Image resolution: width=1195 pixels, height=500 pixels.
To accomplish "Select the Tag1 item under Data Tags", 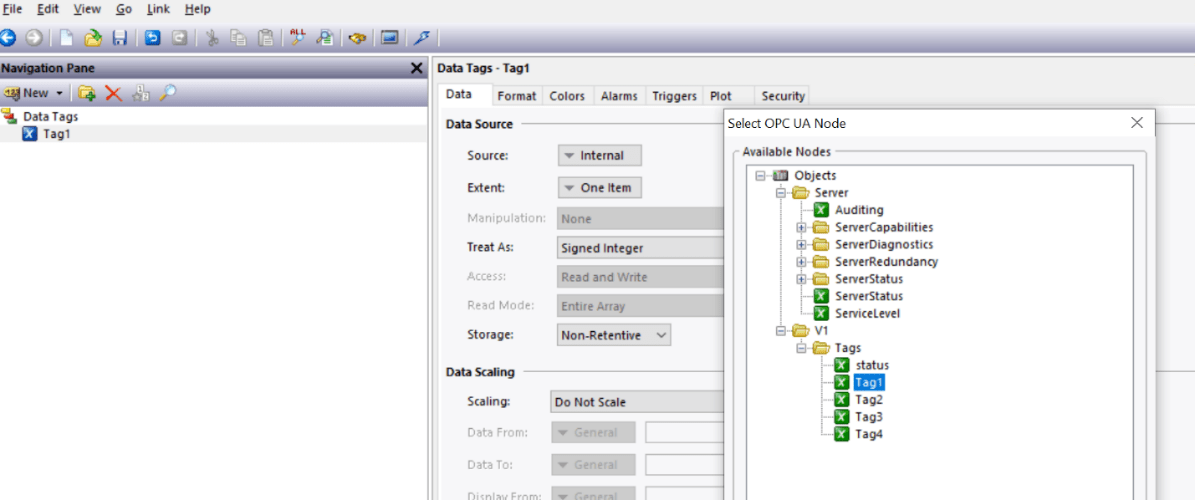I will point(56,134).
